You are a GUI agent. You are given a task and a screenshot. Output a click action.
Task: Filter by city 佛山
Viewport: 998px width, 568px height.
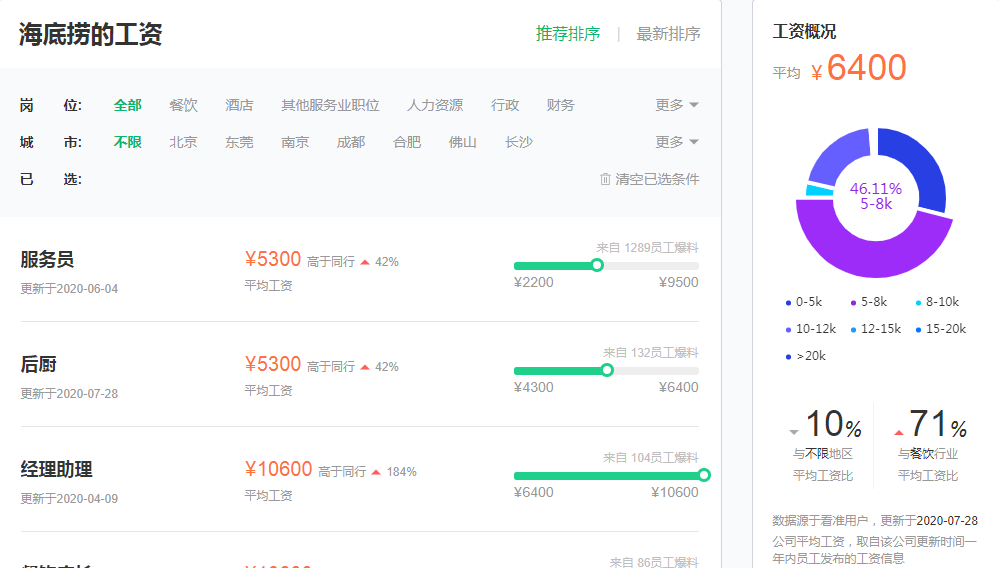(463, 142)
